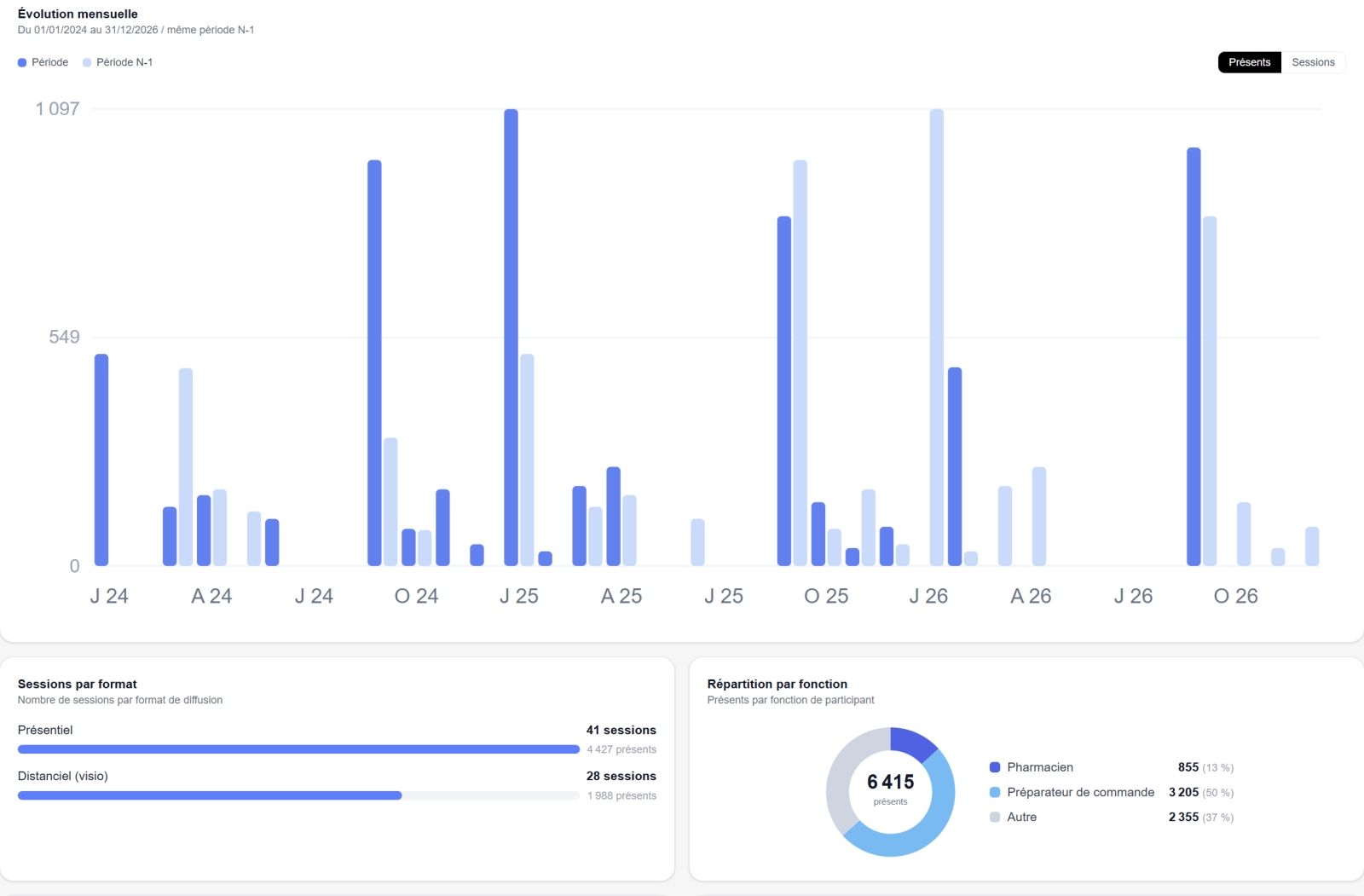Click the leftmost dark blue bar in chart
This screenshot has width=1364, height=896.
tap(101, 460)
